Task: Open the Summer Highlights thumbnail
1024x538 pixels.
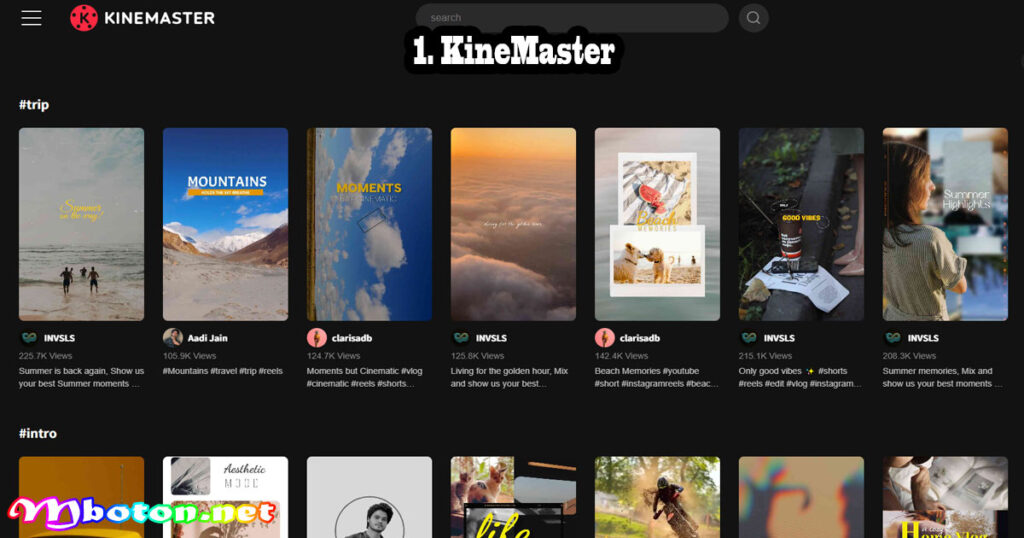Action: point(945,224)
